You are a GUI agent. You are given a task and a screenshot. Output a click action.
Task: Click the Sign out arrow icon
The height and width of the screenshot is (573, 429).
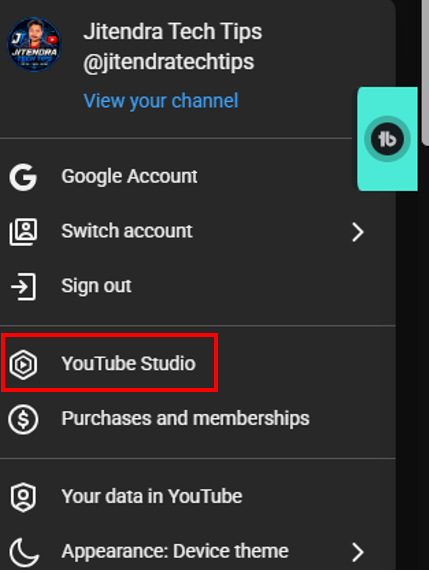(x=23, y=287)
